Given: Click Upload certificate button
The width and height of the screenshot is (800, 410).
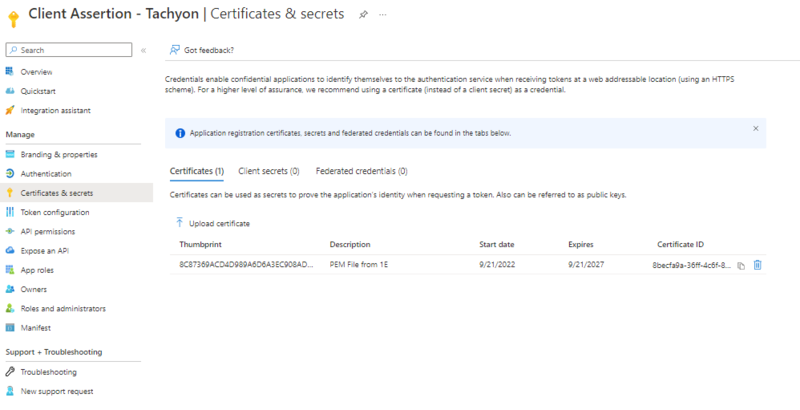Looking at the screenshot, I should click(212, 223).
